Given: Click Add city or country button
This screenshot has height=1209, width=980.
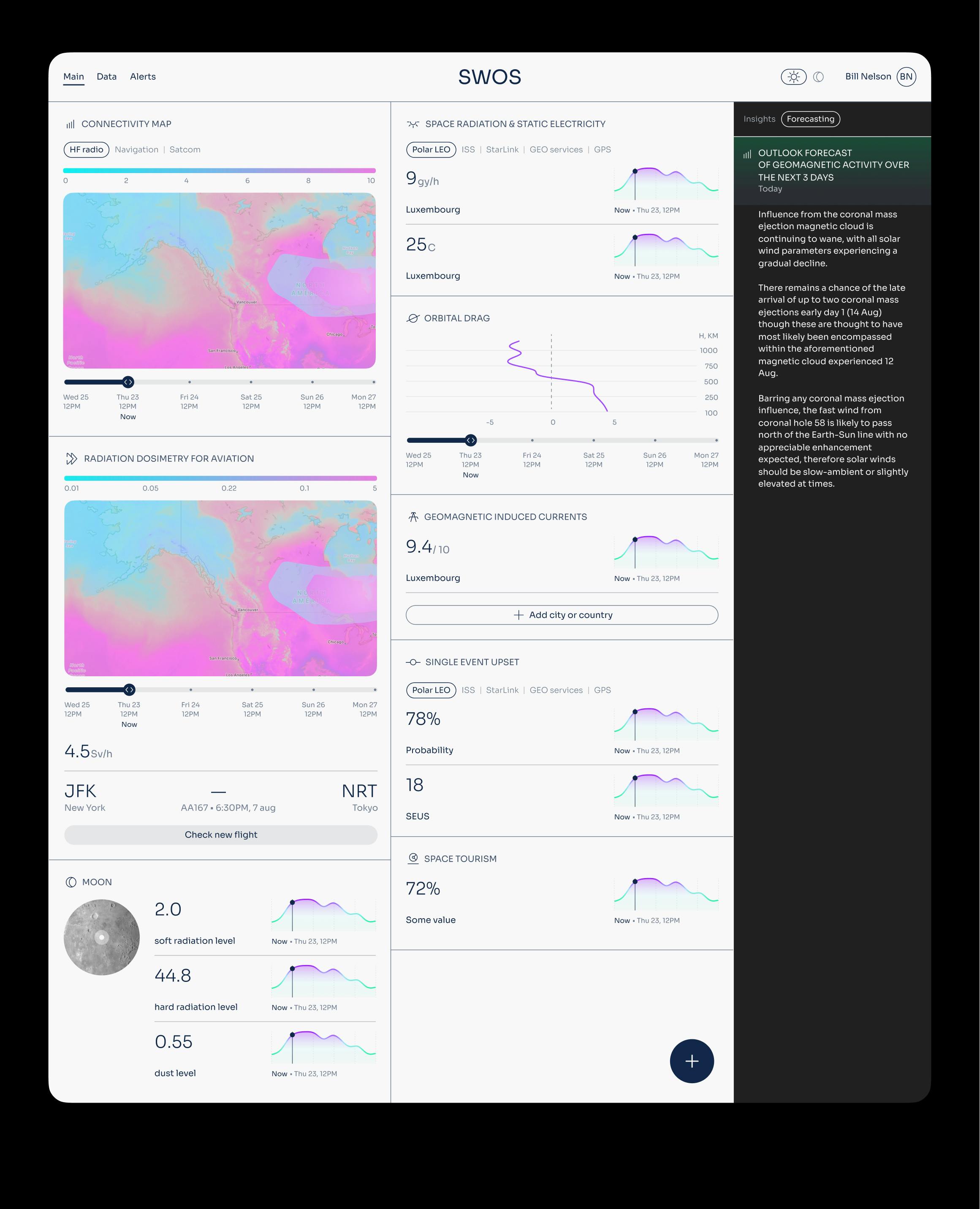Looking at the screenshot, I should (x=562, y=615).
